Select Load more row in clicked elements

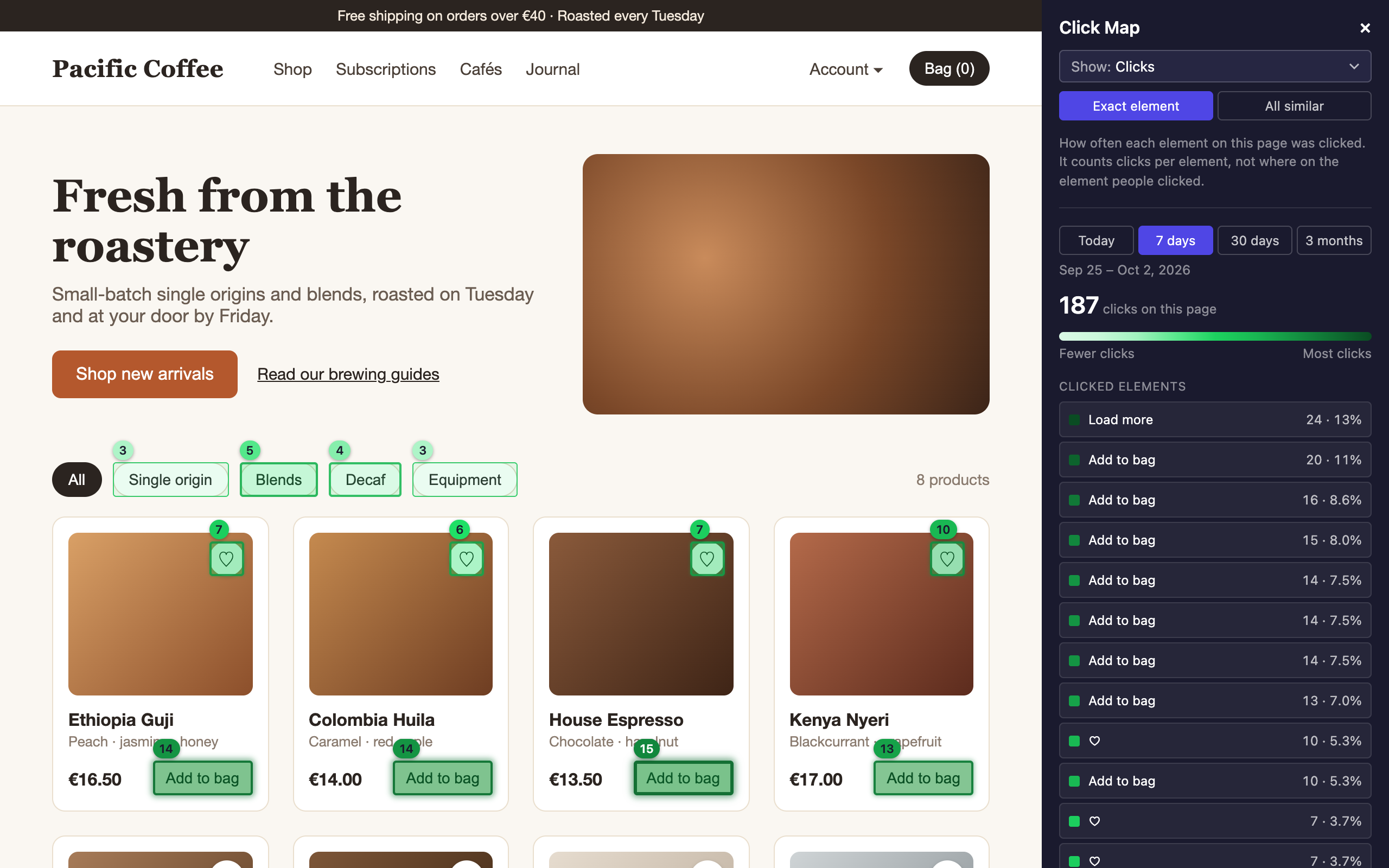point(1214,420)
